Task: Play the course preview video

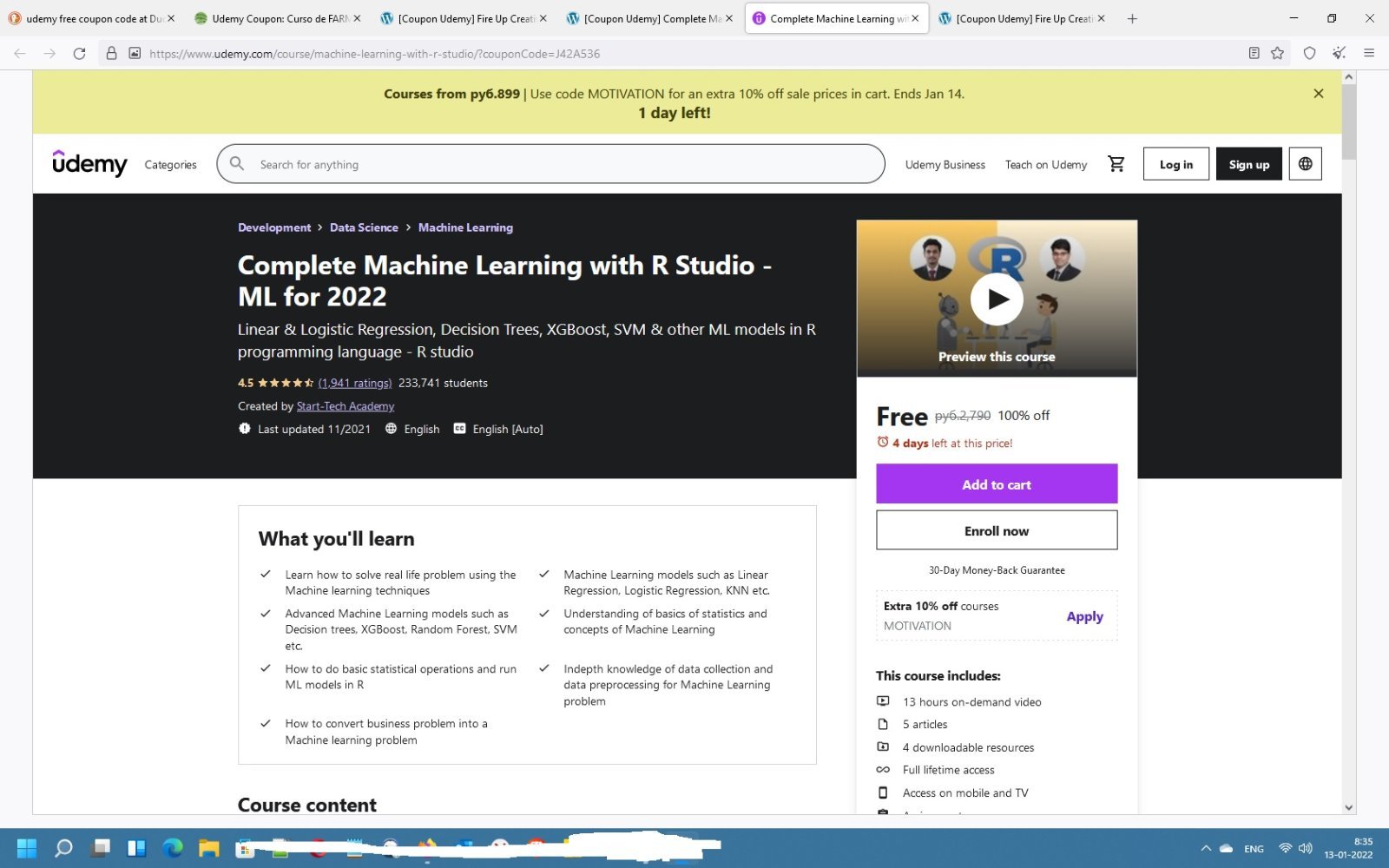Action: pyautogui.click(x=997, y=299)
